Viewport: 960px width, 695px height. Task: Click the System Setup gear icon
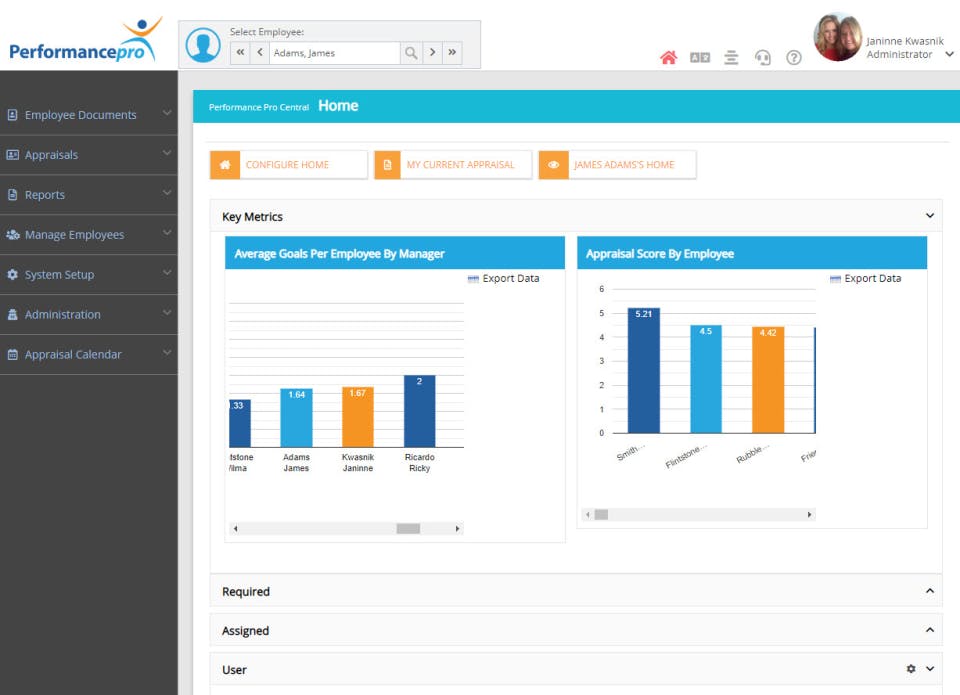pos(13,274)
